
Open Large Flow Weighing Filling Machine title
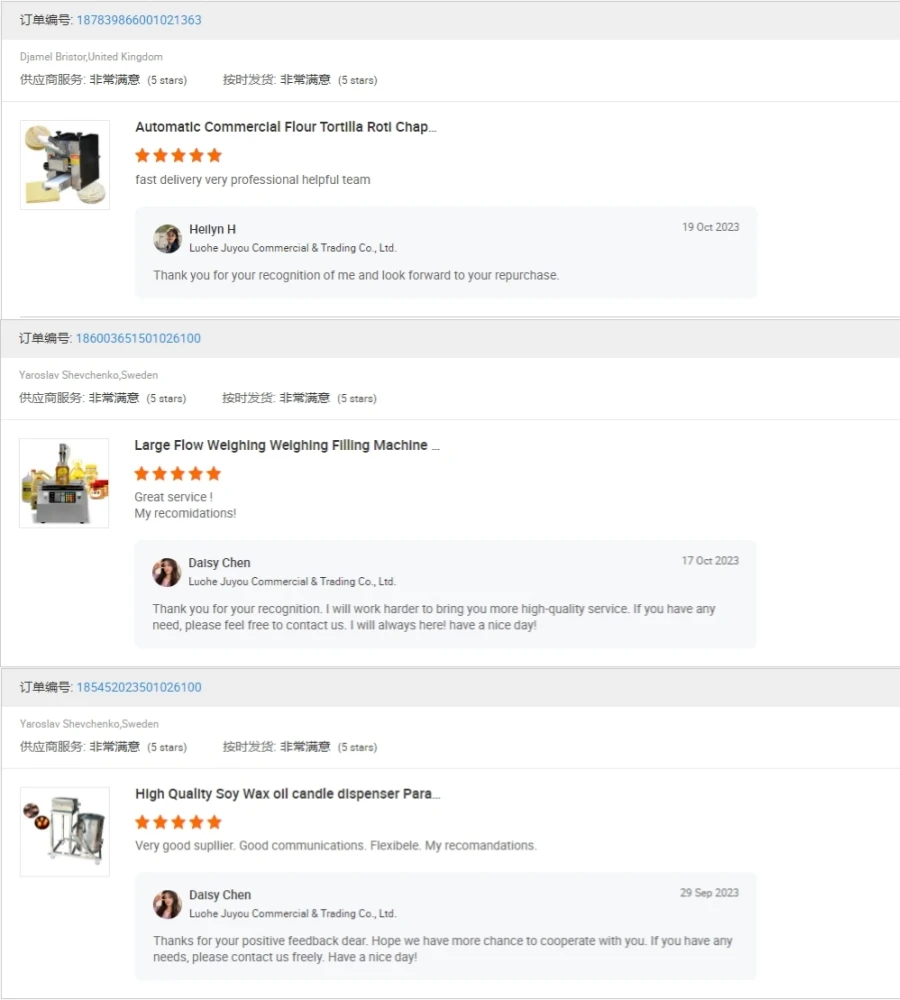(x=287, y=445)
